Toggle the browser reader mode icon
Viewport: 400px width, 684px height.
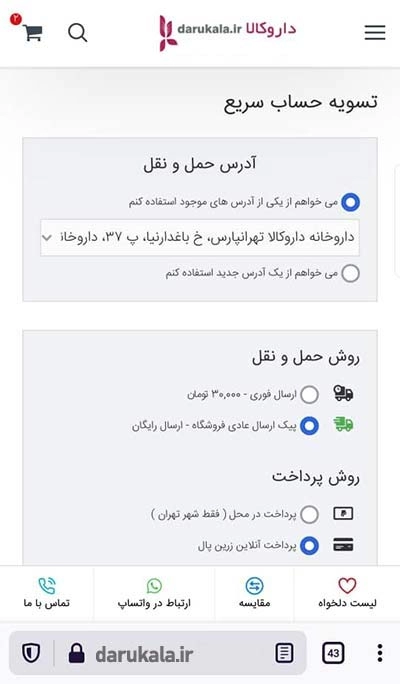[x=284, y=653]
